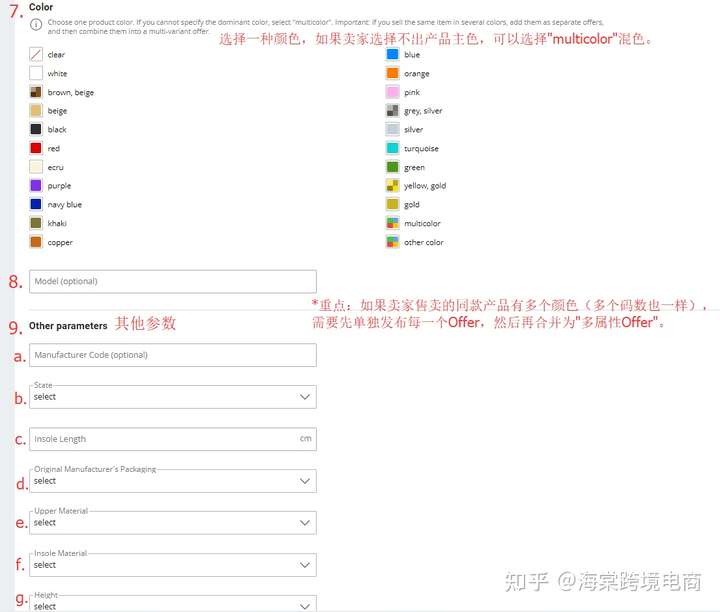The width and height of the screenshot is (720, 612).
Task: Click the 'khaki' label text
Action: (57, 223)
